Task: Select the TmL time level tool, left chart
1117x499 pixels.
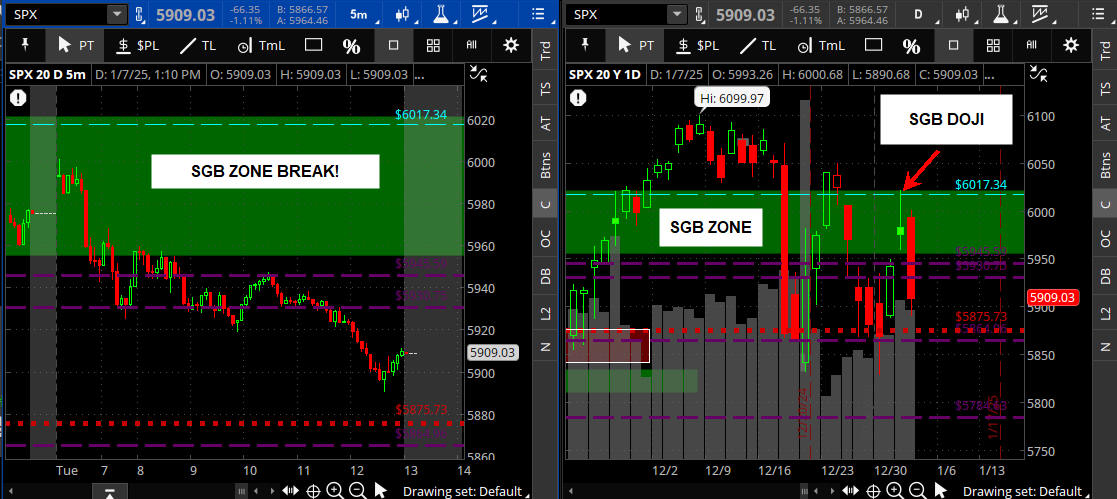Action: click(x=261, y=46)
